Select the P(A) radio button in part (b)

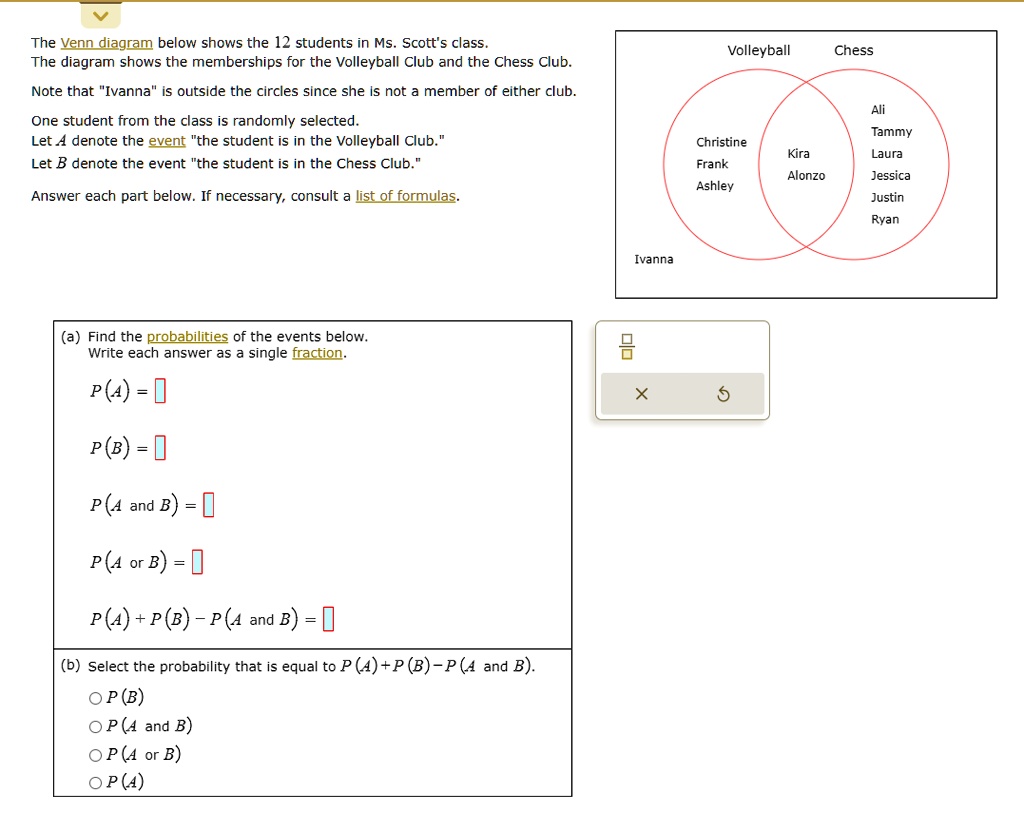[x=96, y=782]
